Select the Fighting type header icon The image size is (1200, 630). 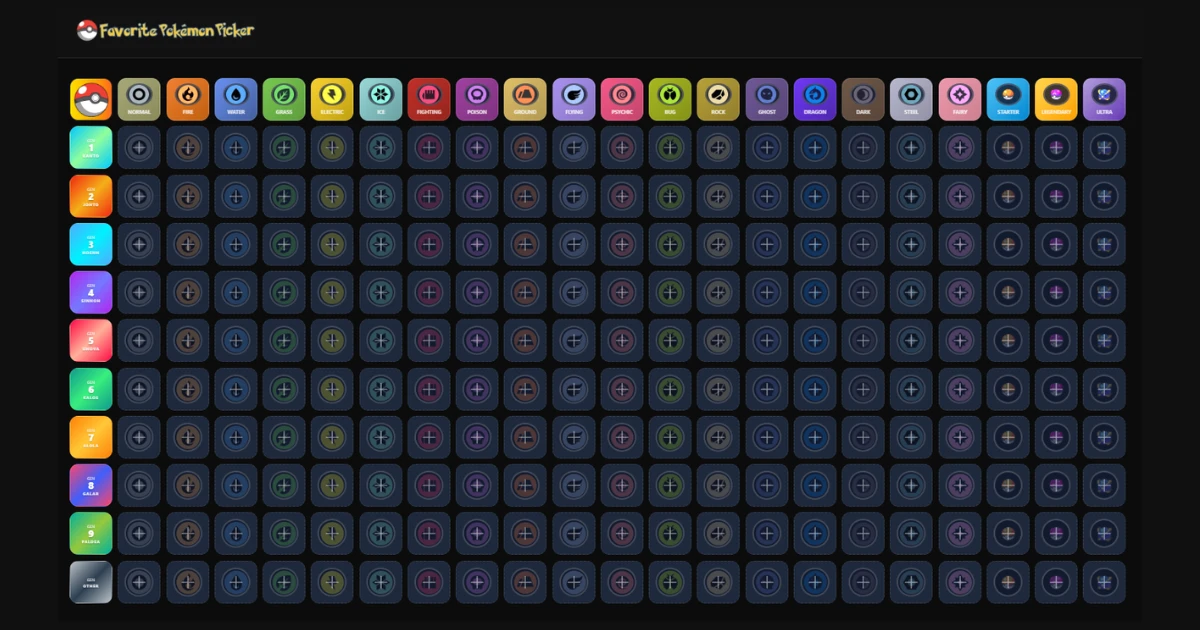429,99
